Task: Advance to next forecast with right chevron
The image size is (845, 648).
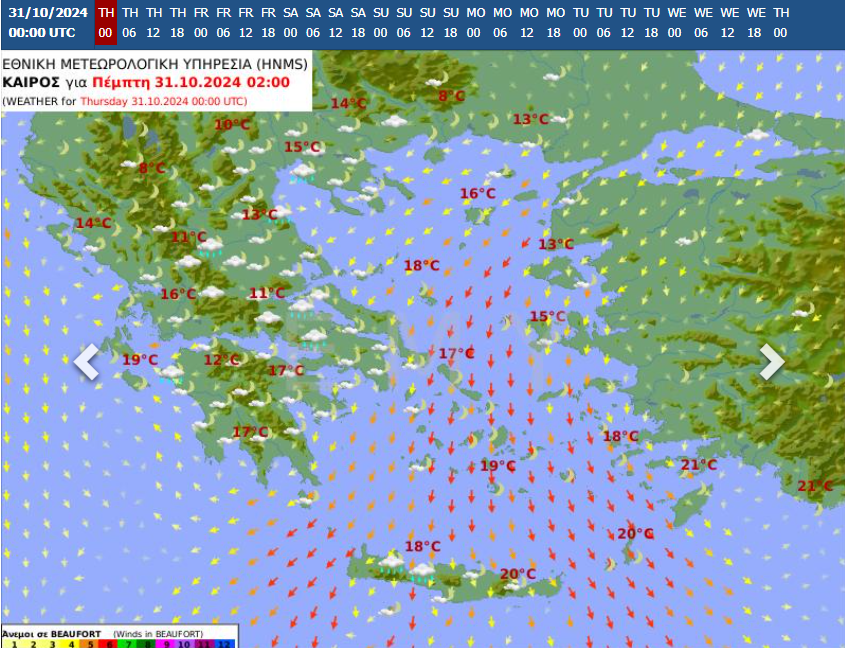Action: click(x=772, y=362)
